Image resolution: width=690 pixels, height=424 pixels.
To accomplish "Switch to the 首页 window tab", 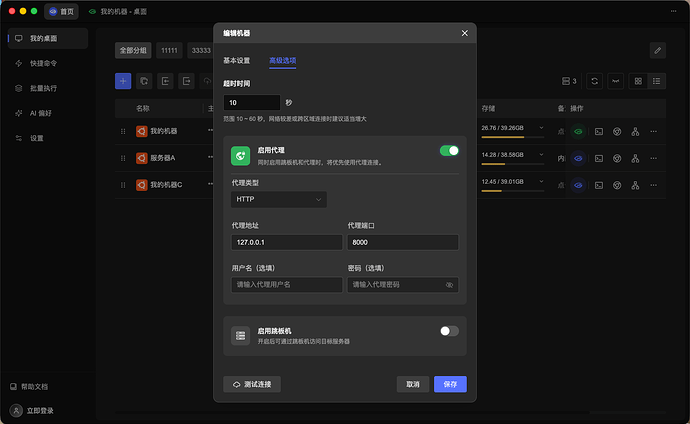I will (x=61, y=11).
